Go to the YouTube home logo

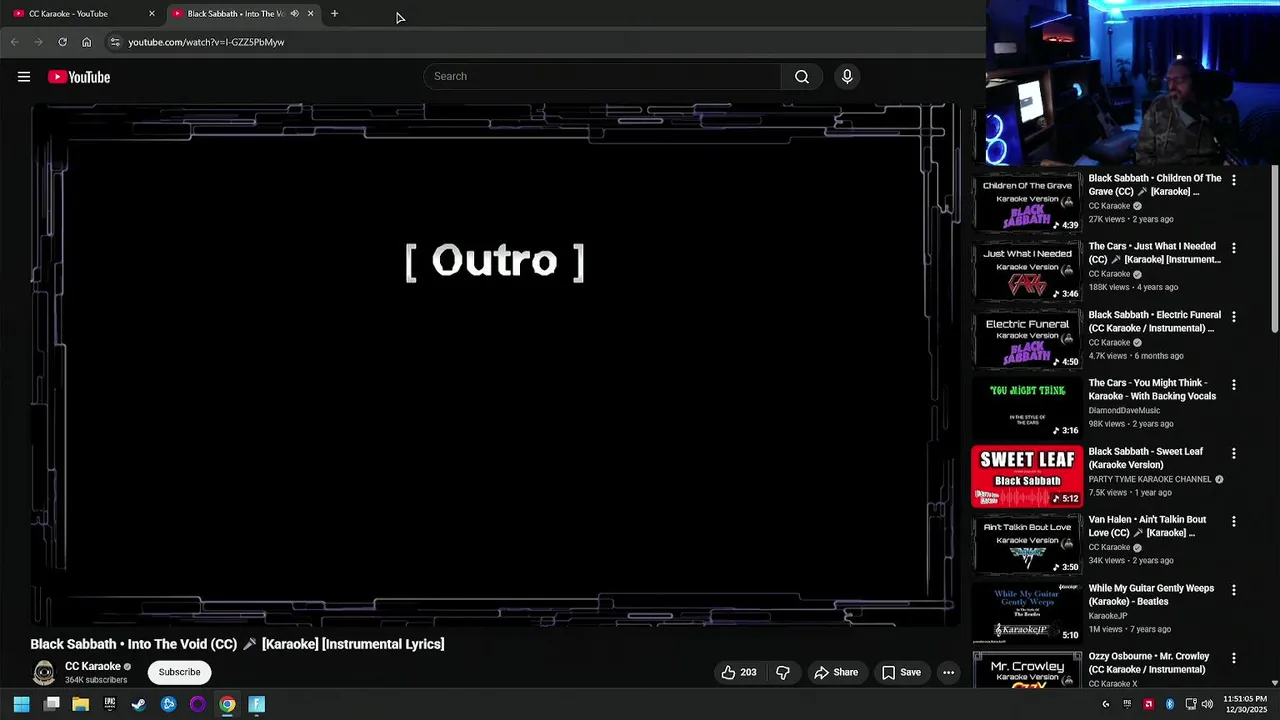[x=79, y=77]
